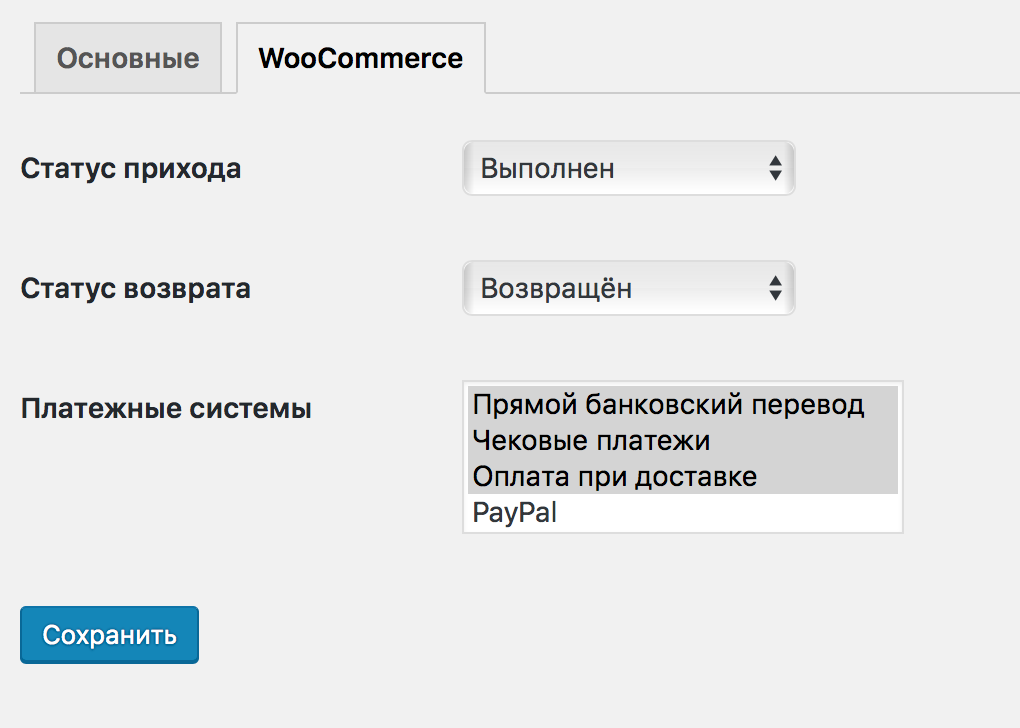Click the Сохранить button

point(109,635)
